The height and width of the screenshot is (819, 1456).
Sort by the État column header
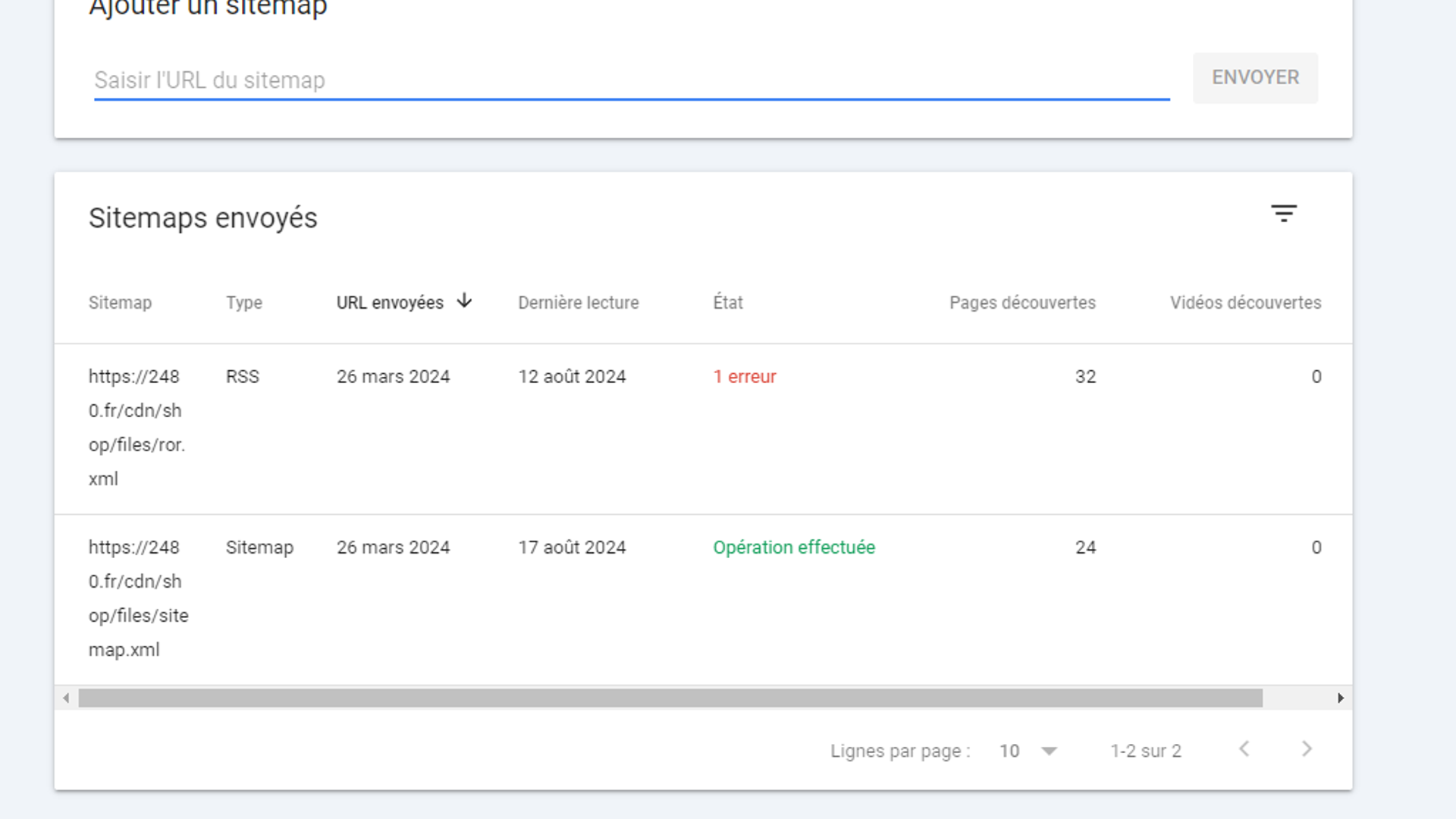[727, 303]
